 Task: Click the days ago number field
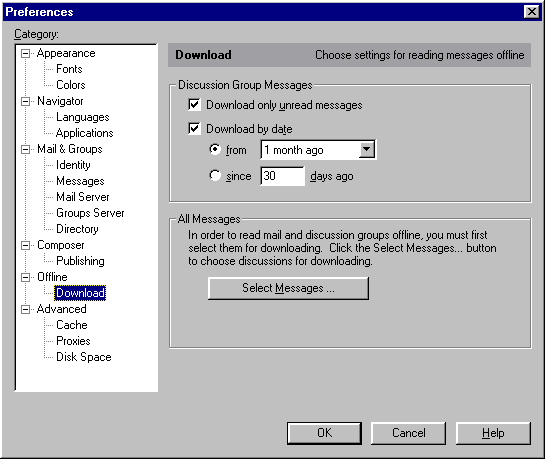(283, 176)
